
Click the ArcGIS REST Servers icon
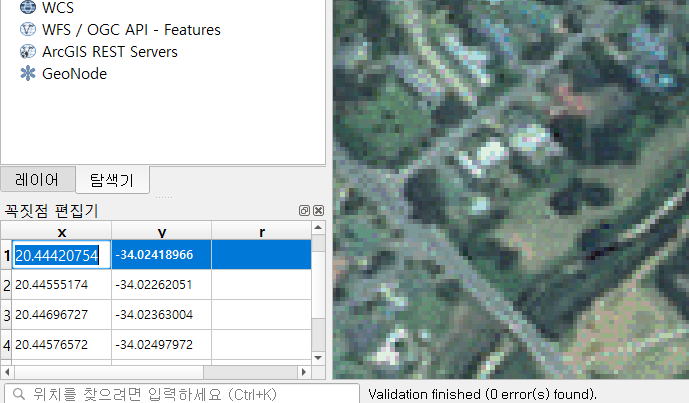28,51
